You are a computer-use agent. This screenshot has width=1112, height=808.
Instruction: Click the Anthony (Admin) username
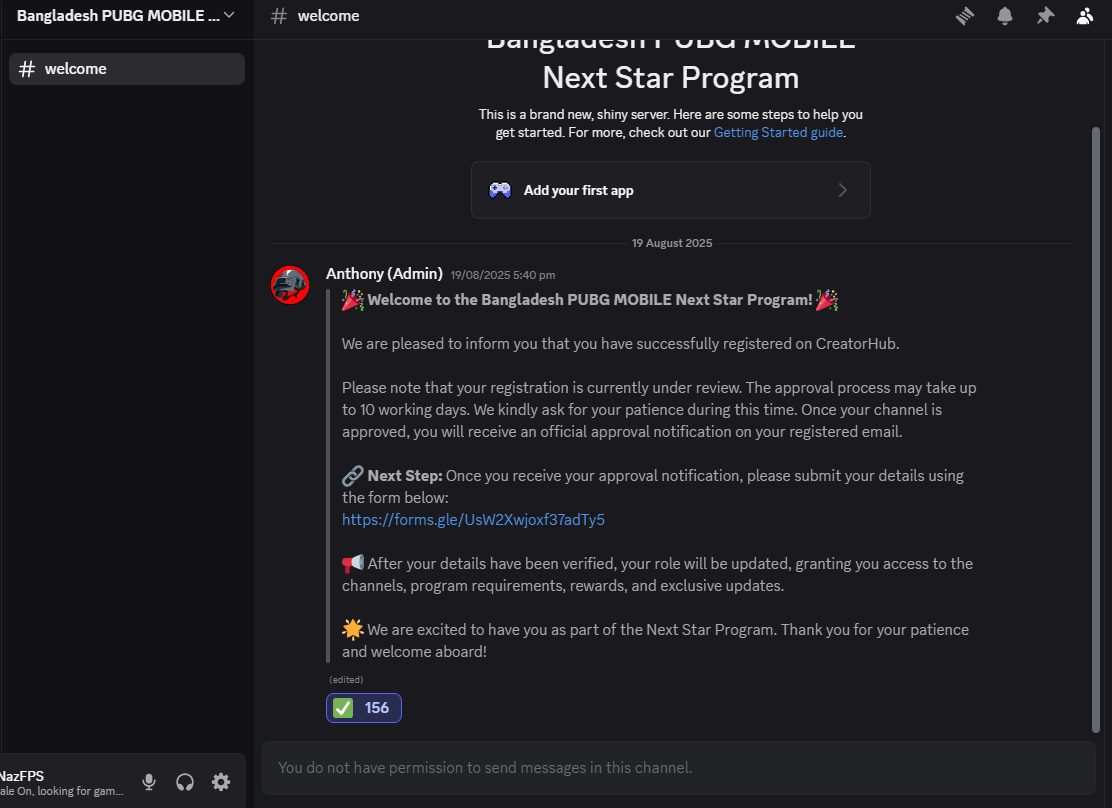click(384, 274)
